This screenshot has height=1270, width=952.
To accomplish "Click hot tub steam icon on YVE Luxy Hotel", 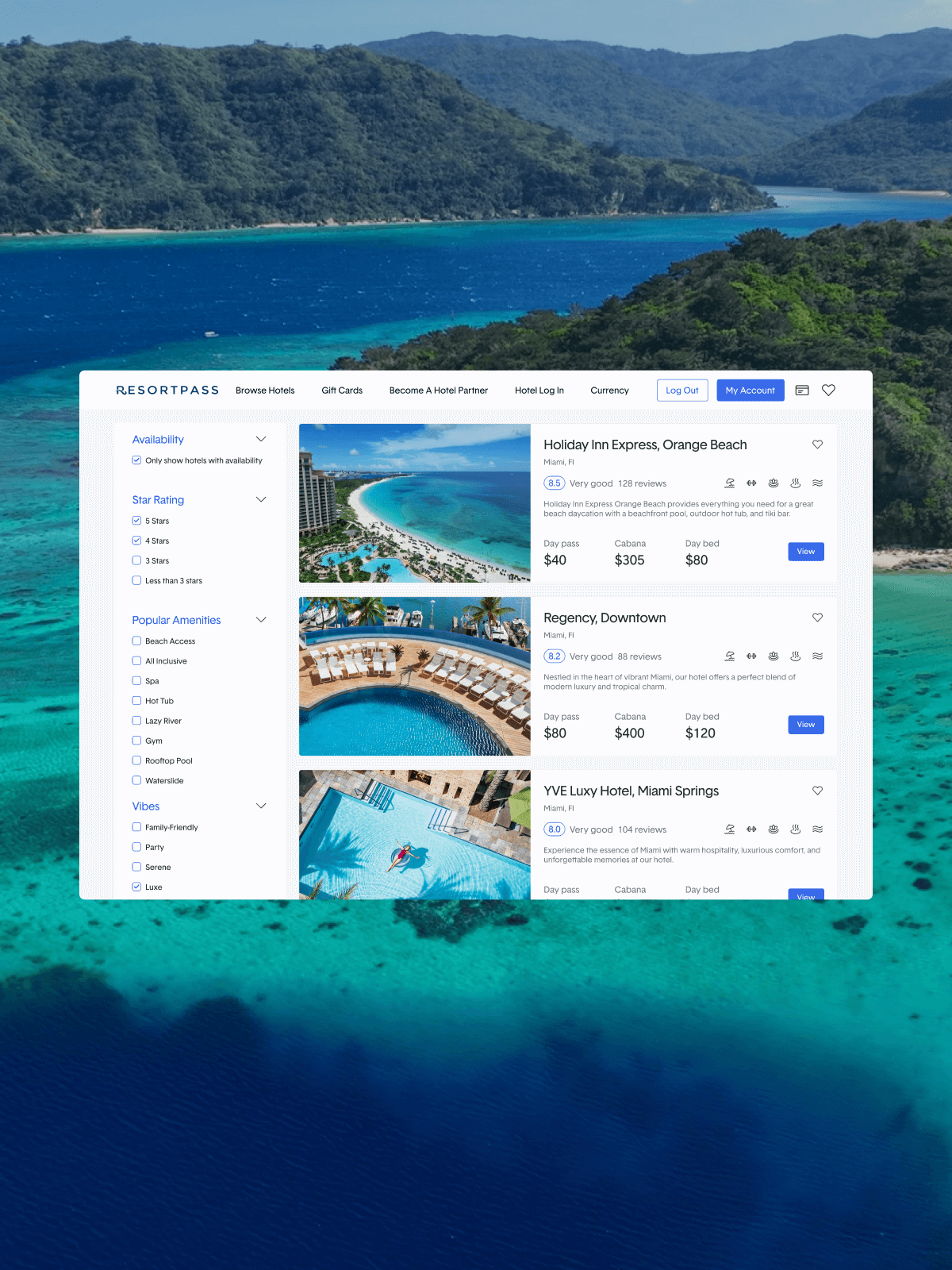I will 796,829.
